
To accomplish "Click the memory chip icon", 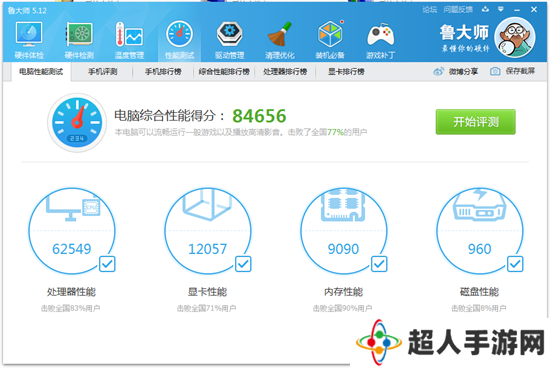I will click(x=343, y=205).
